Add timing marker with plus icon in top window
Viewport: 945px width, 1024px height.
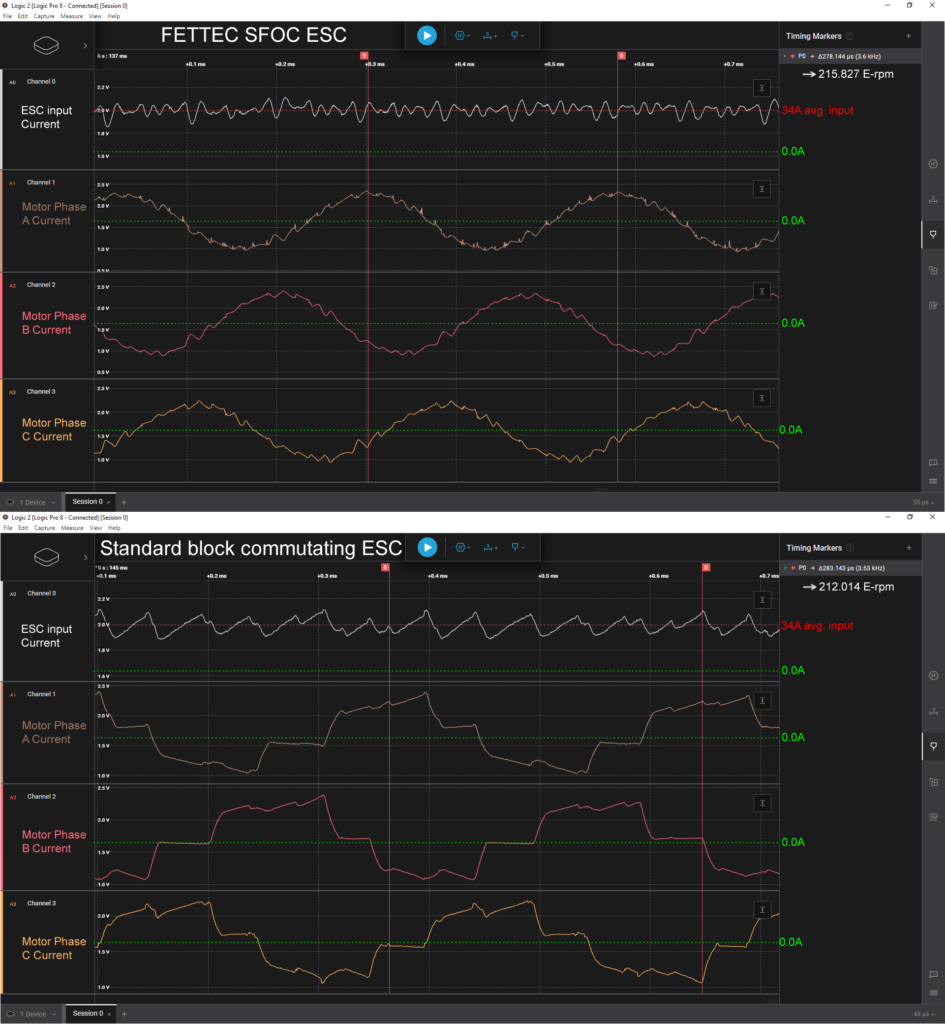pyautogui.click(x=908, y=36)
